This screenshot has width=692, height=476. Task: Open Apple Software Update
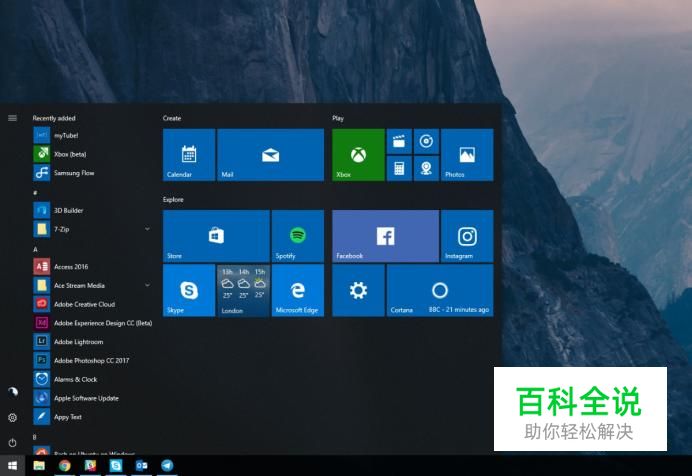pyautogui.click(x=93, y=398)
